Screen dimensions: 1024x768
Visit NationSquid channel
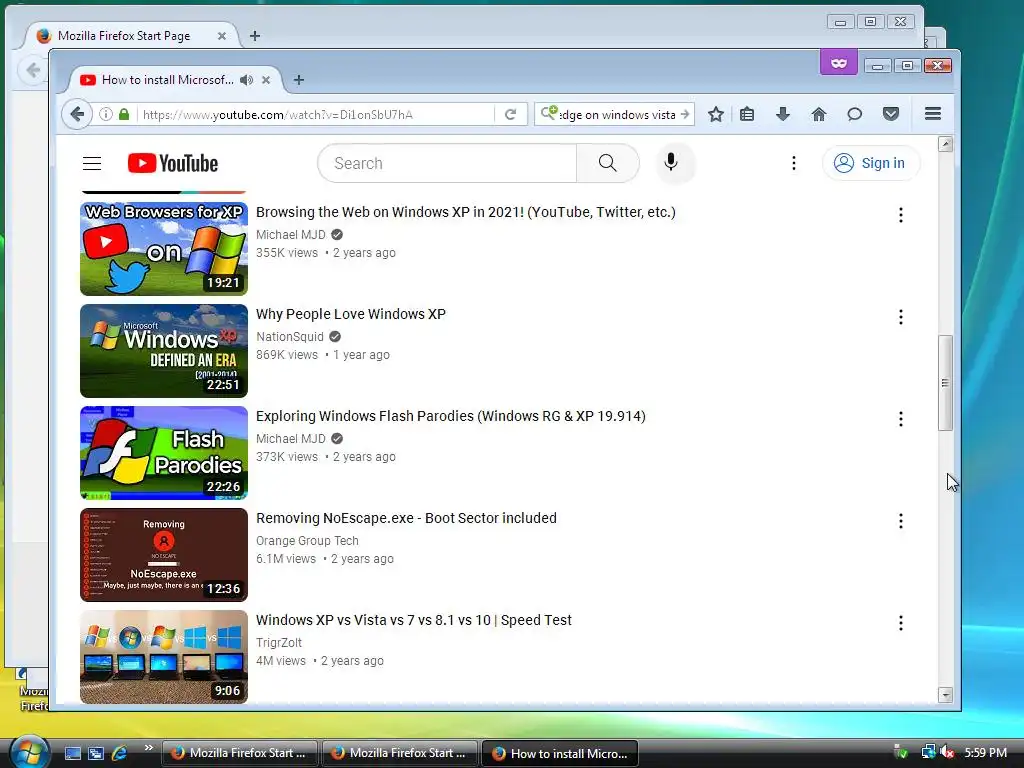[x=290, y=336]
